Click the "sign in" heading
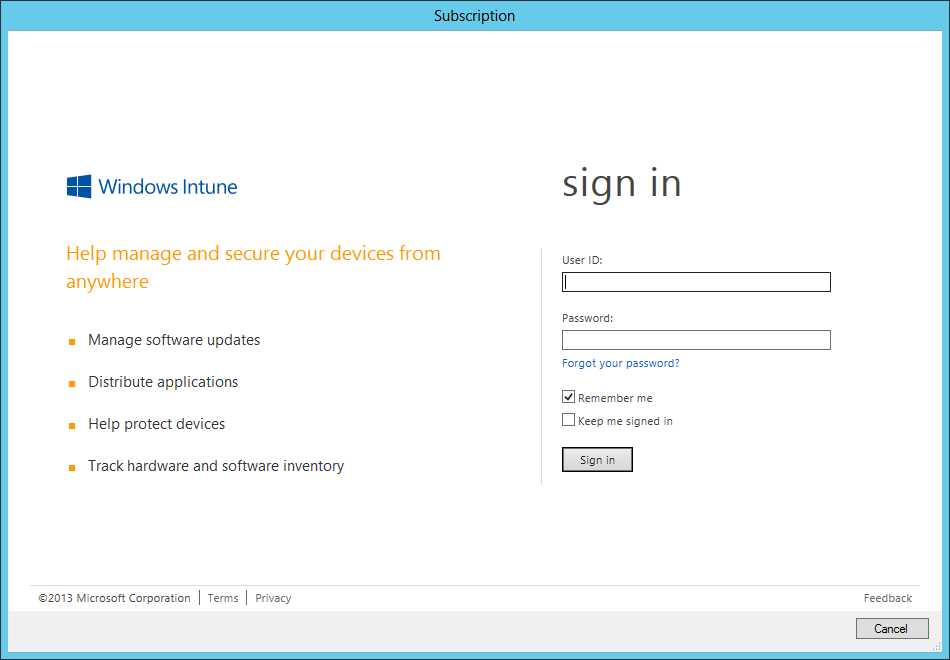Viewport: 950px width, 660px height. pyautogui.click(x=622, y=183)
